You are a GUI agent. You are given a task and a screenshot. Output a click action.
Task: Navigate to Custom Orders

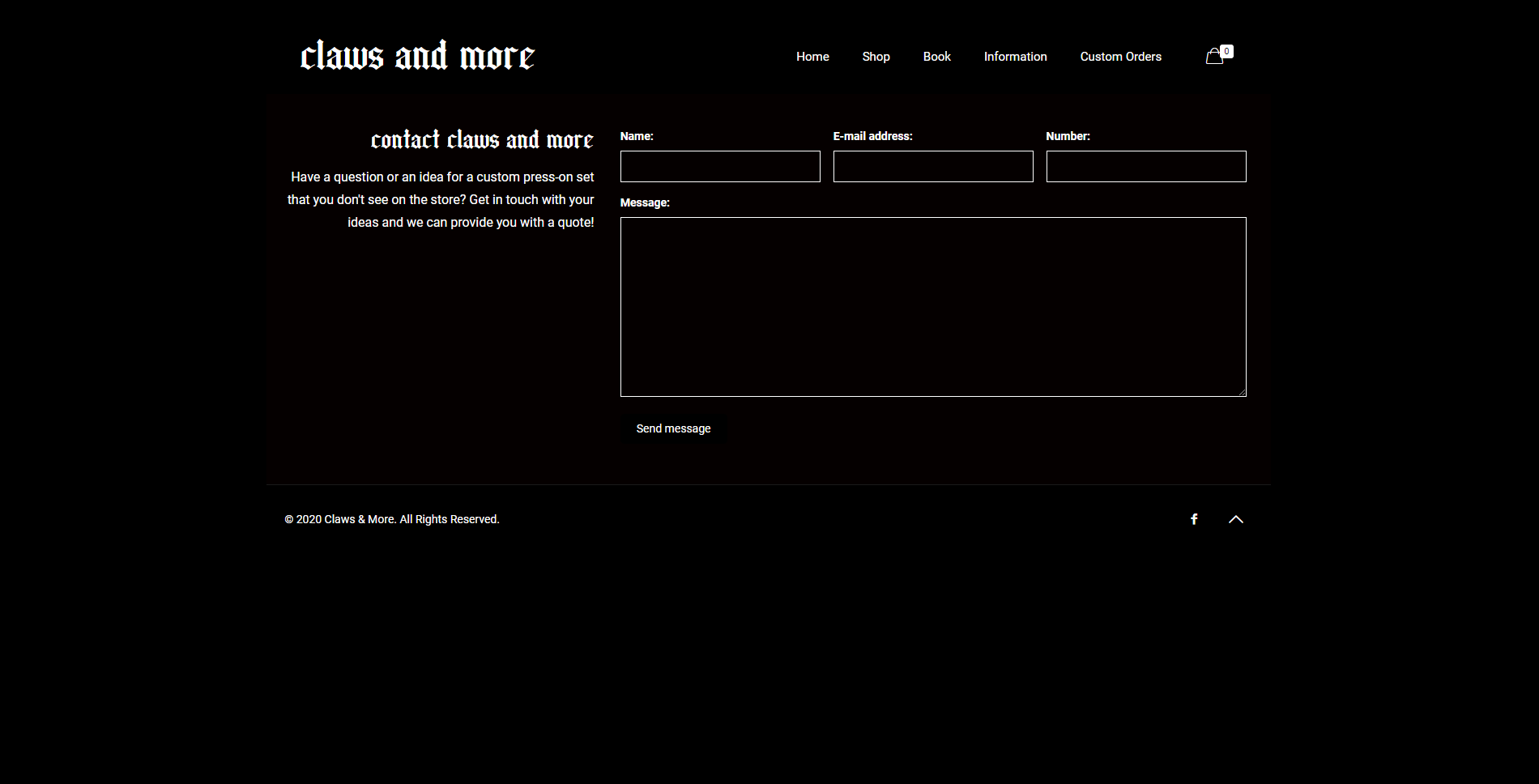coord(1120,57)
